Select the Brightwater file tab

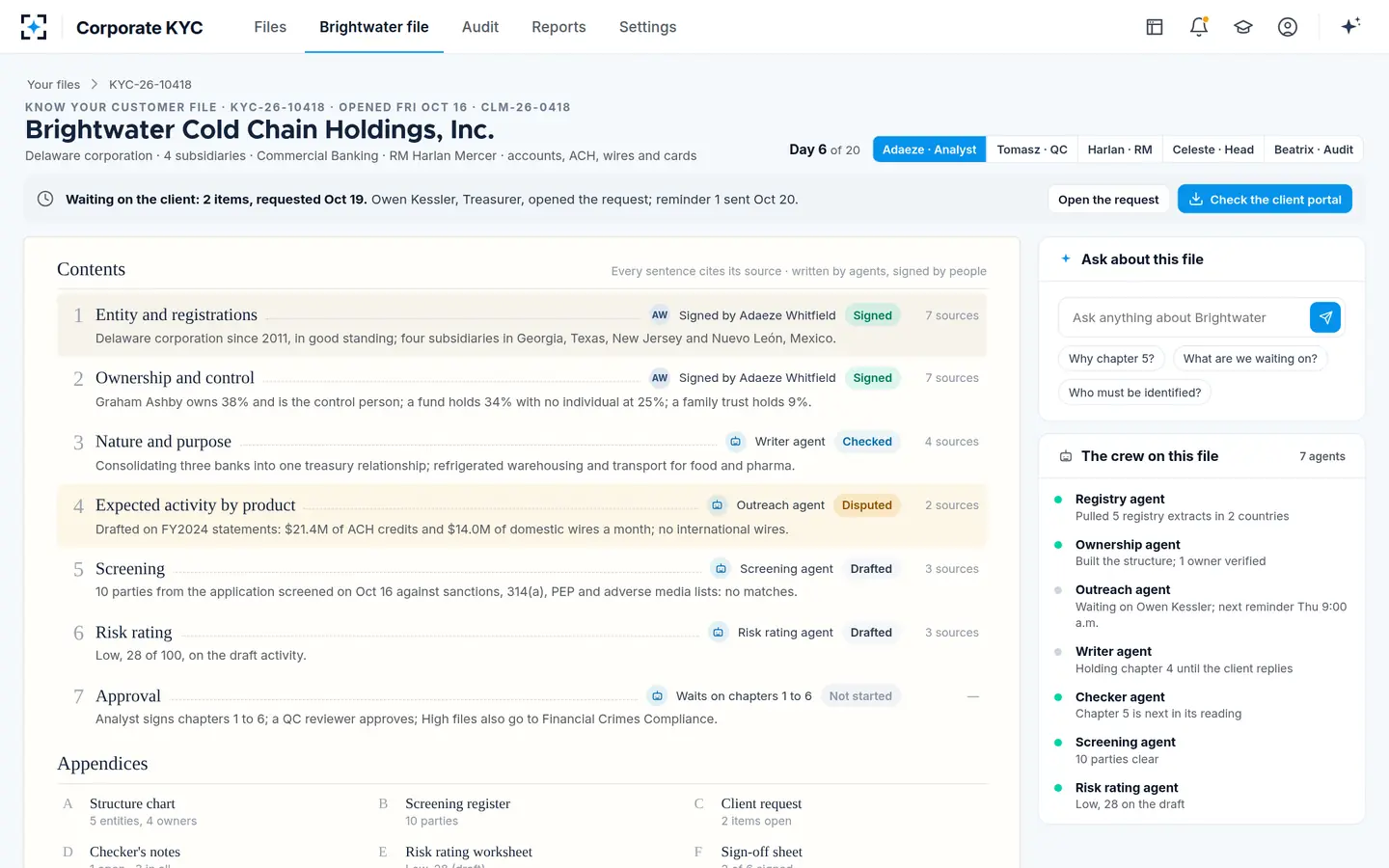(x=374, y=27)
